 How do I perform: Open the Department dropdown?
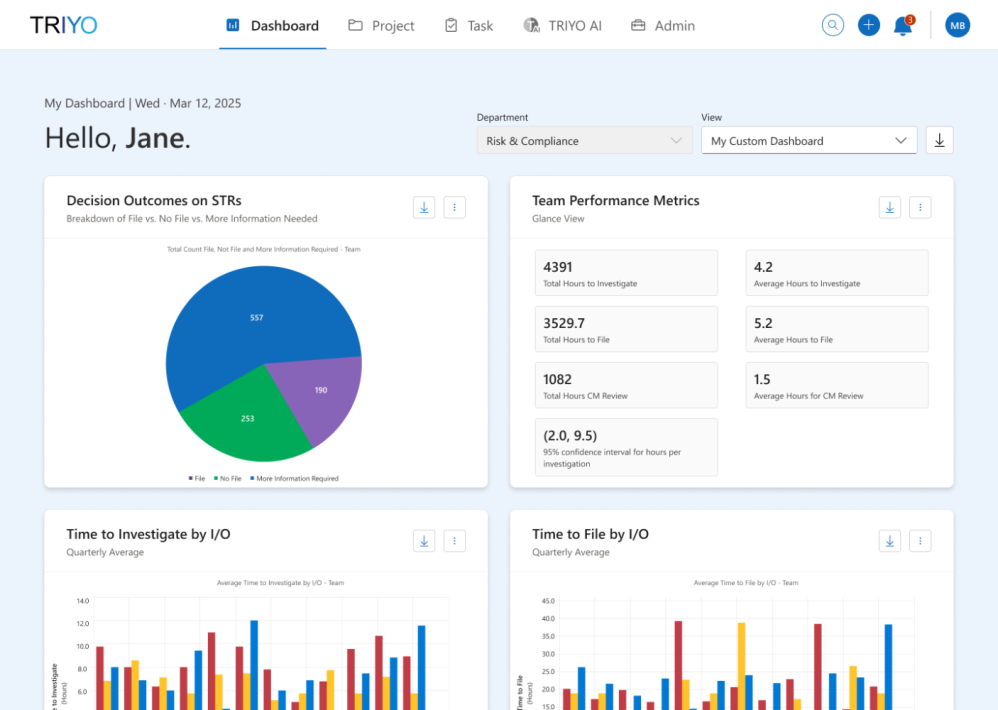pos(584,140)
